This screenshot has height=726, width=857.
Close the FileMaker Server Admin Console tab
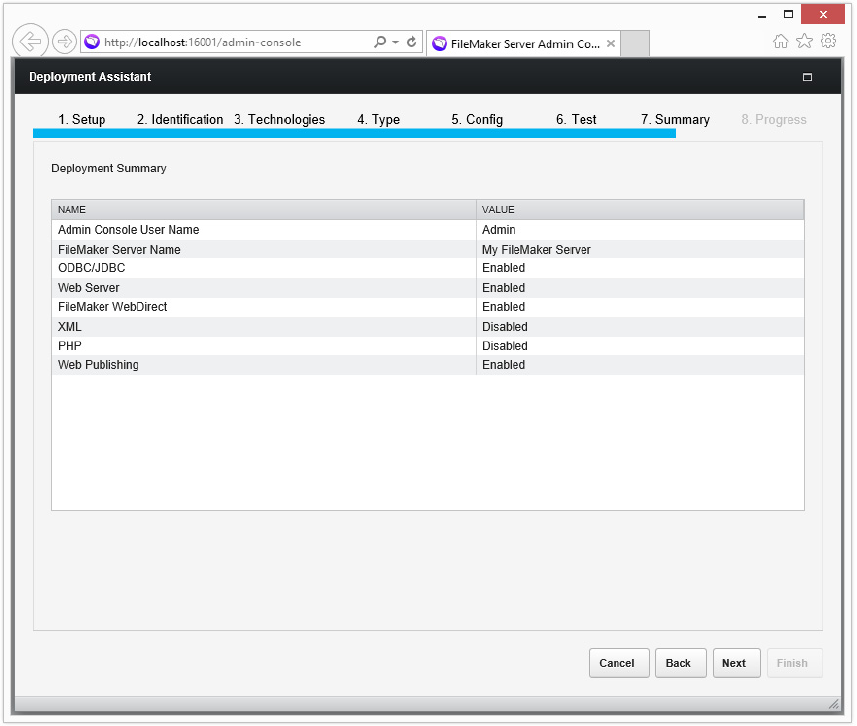pos(611,43)
